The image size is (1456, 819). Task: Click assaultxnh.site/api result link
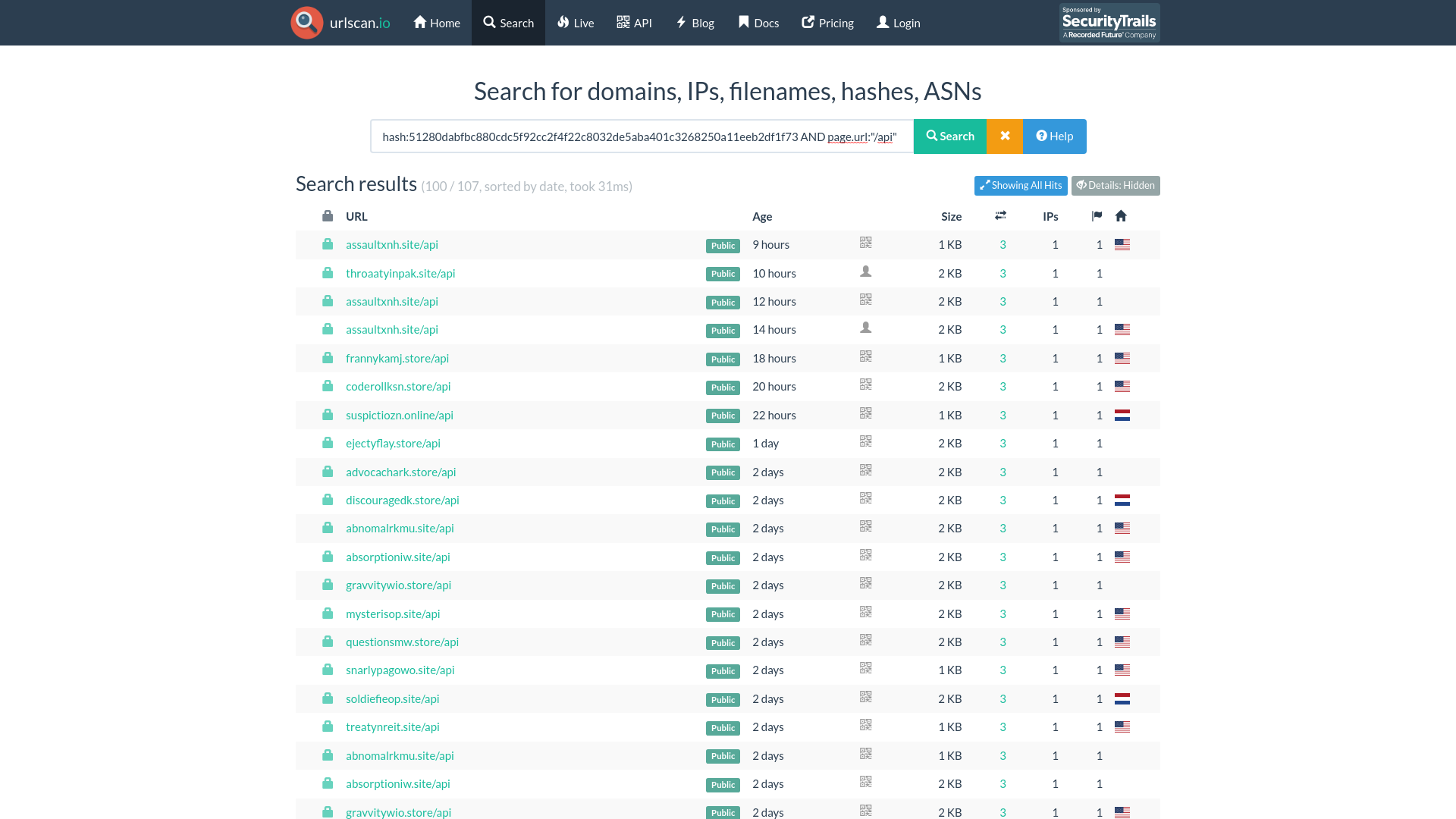[392, 244]
